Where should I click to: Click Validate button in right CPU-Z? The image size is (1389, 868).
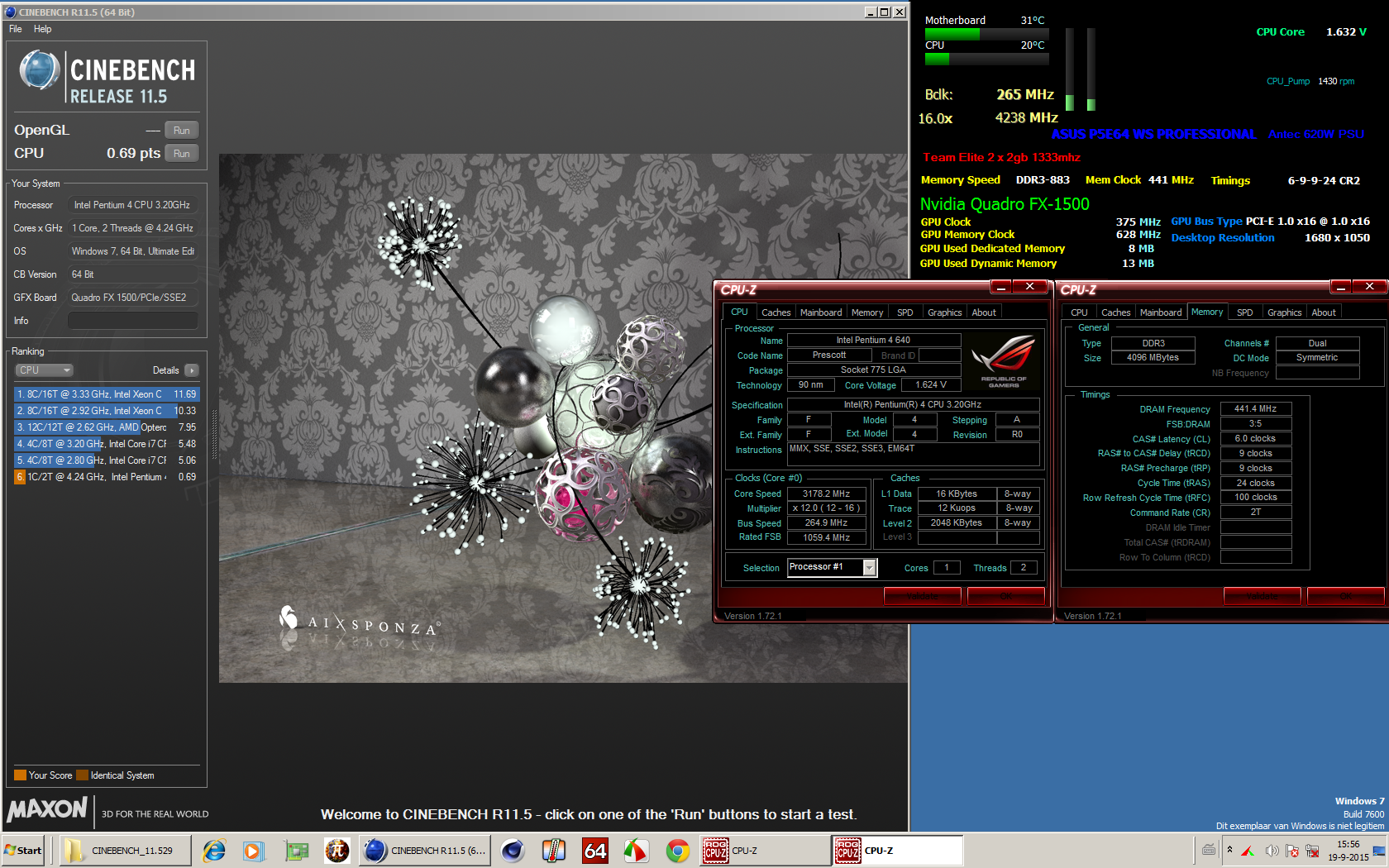tap(1263, 596)
